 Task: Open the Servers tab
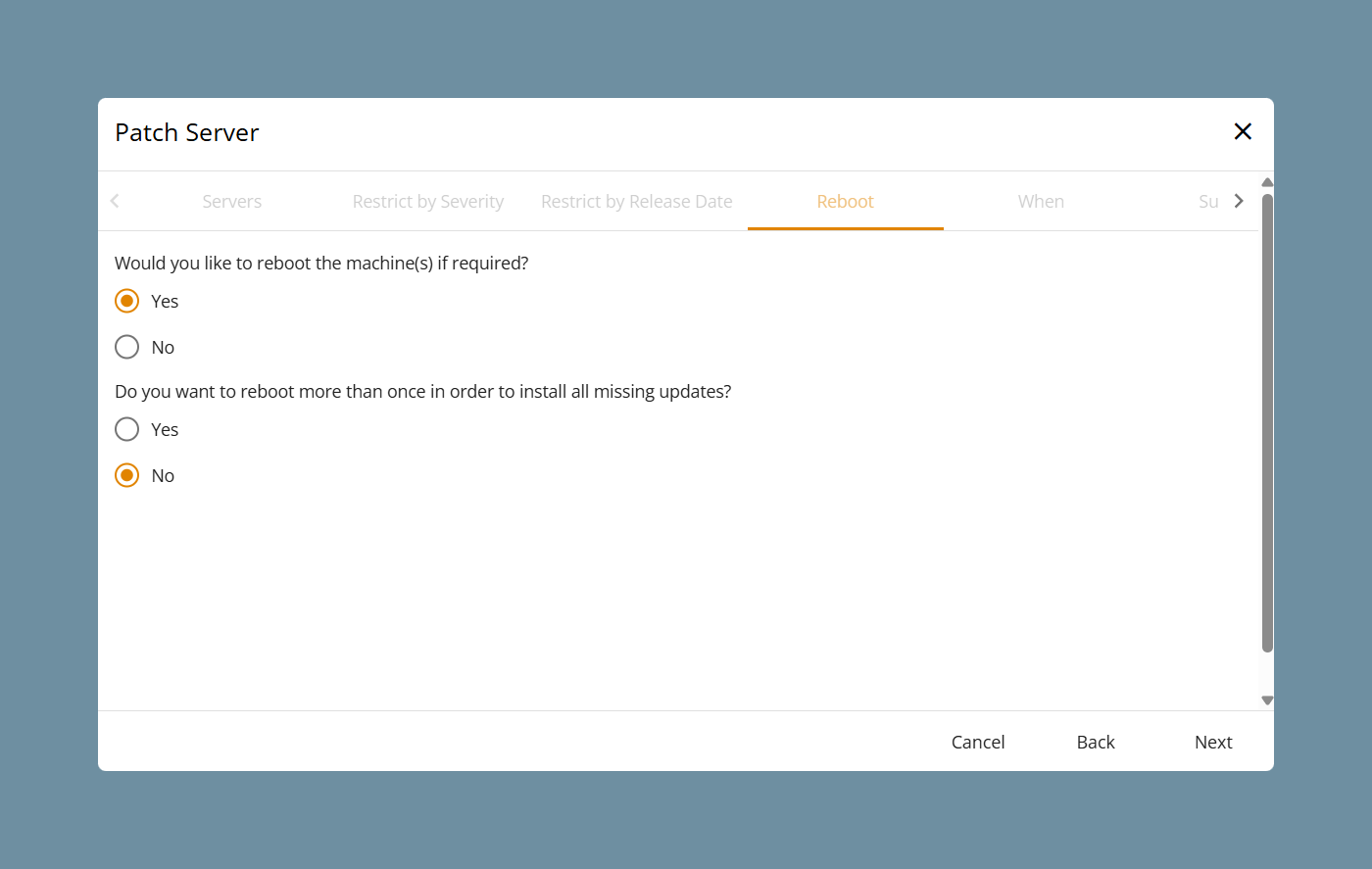(232, 201)
